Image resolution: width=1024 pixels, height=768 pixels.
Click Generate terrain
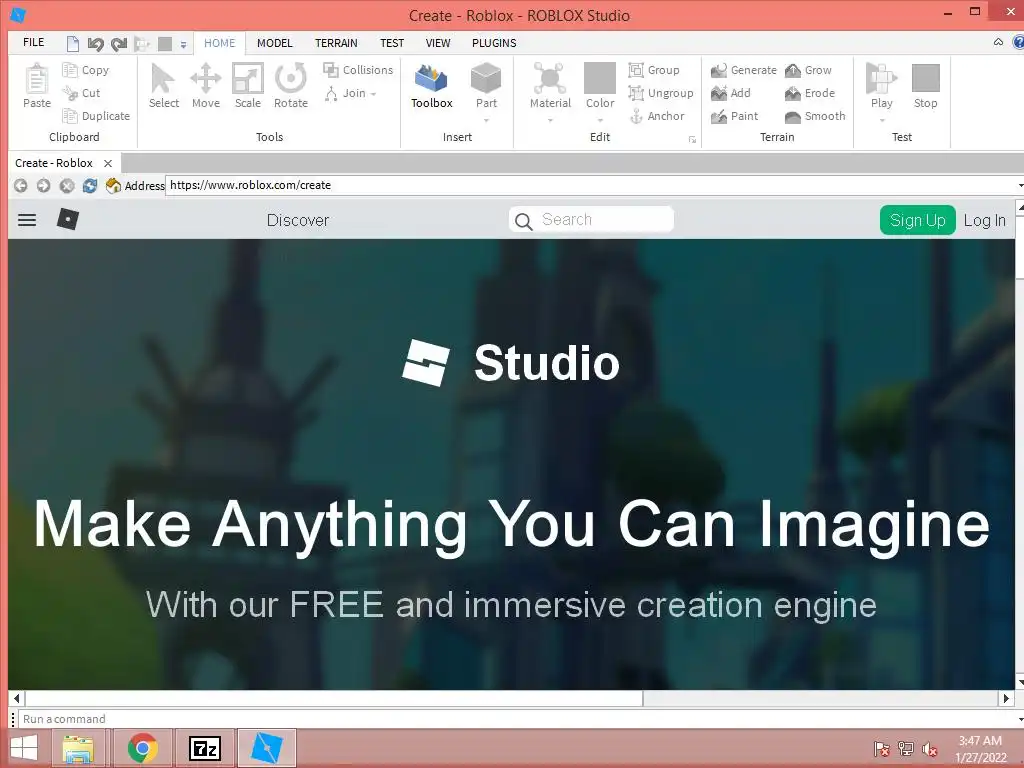pyautogui.click(x=744, y=70)
